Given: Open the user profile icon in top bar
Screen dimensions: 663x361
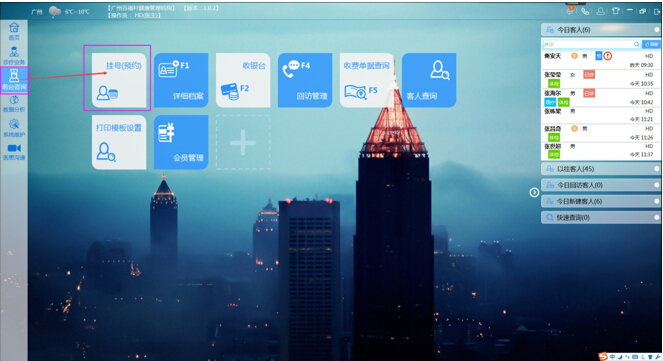Looking at the screenshot, I should (600, 11).
